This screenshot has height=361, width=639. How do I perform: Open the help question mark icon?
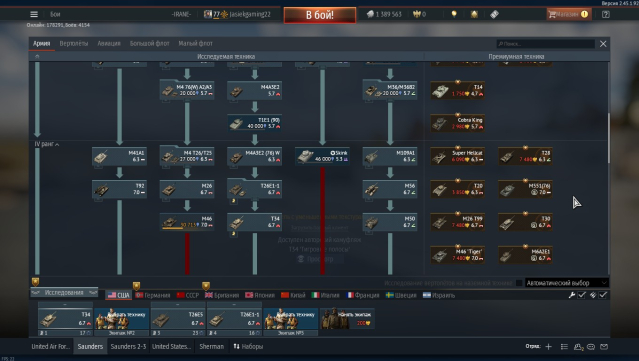click(606, 14)
